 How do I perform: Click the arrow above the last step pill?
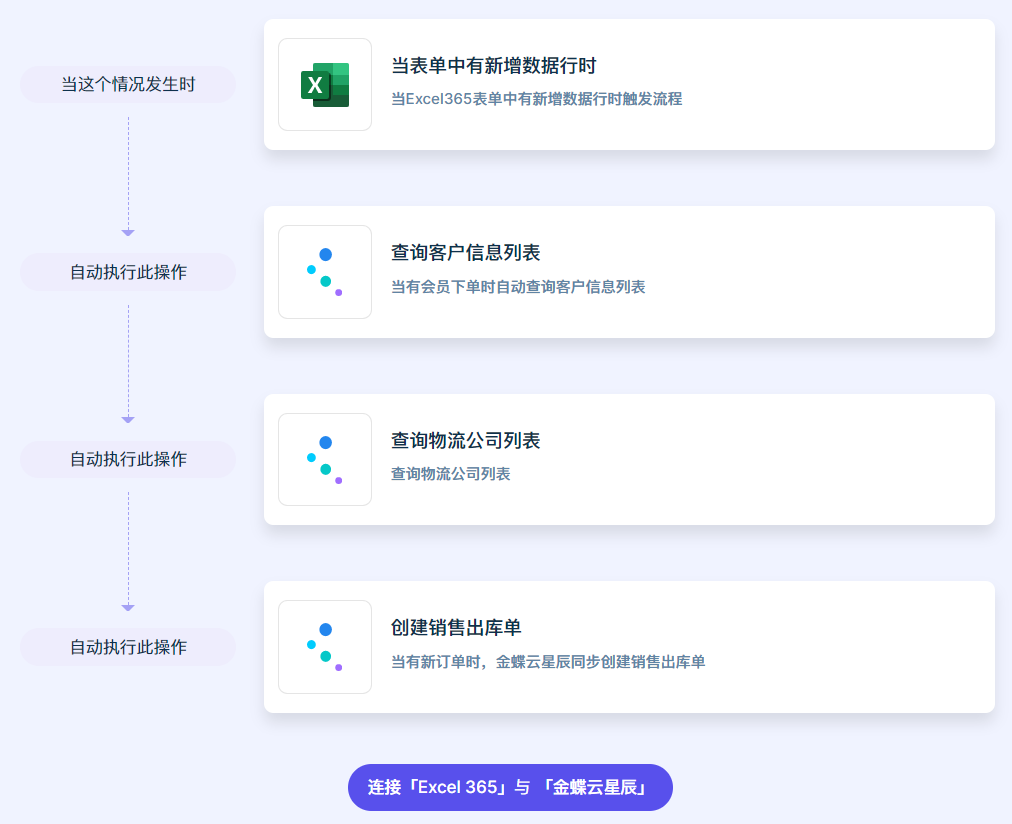click(128, 607)
